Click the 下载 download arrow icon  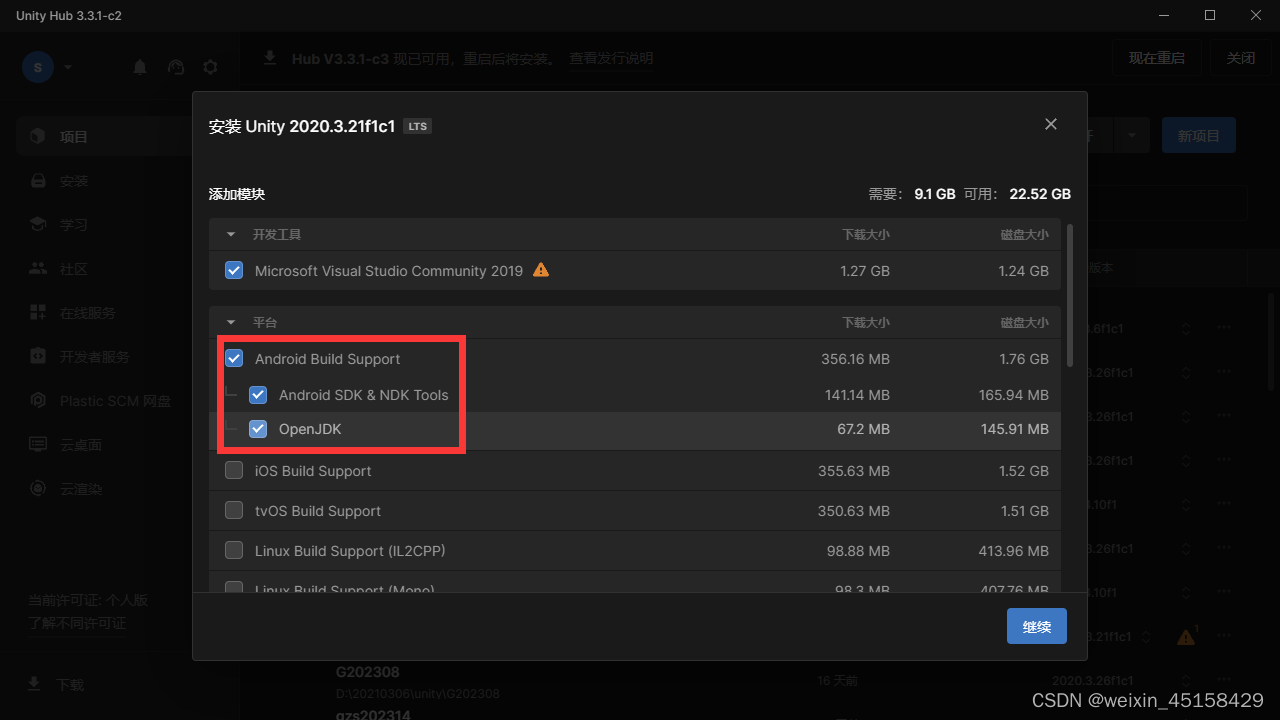[34, 684]
